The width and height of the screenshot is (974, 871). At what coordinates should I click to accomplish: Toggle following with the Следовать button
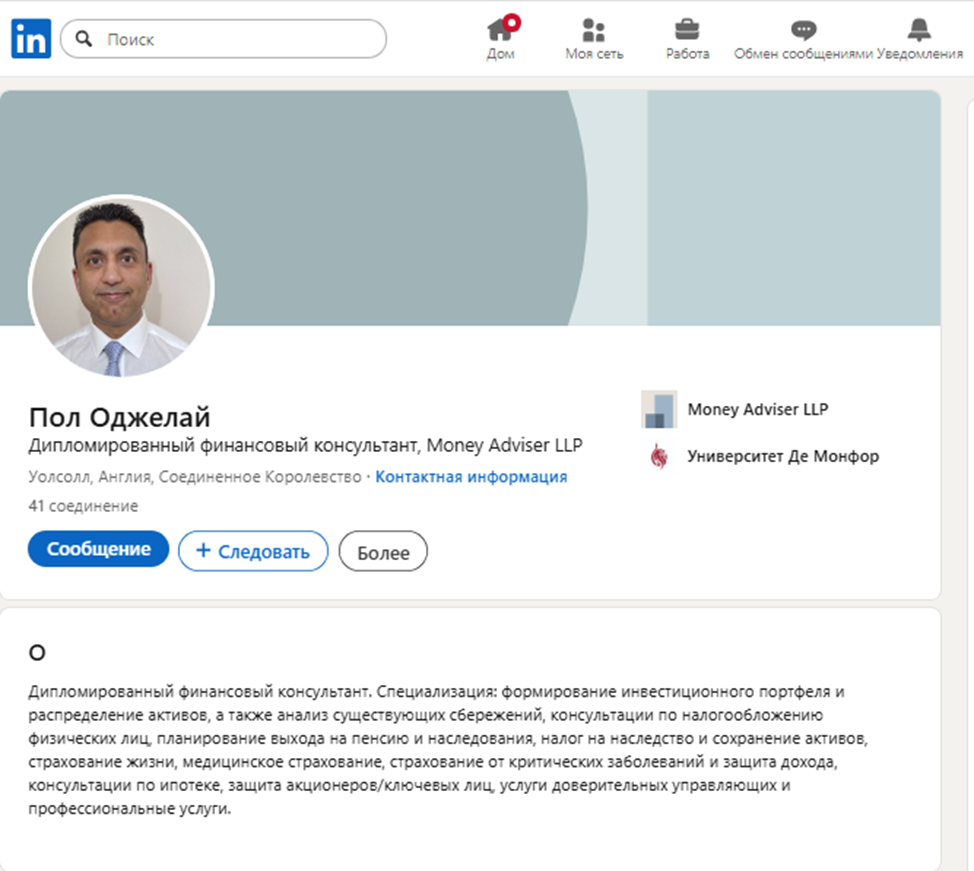(252, 550)
